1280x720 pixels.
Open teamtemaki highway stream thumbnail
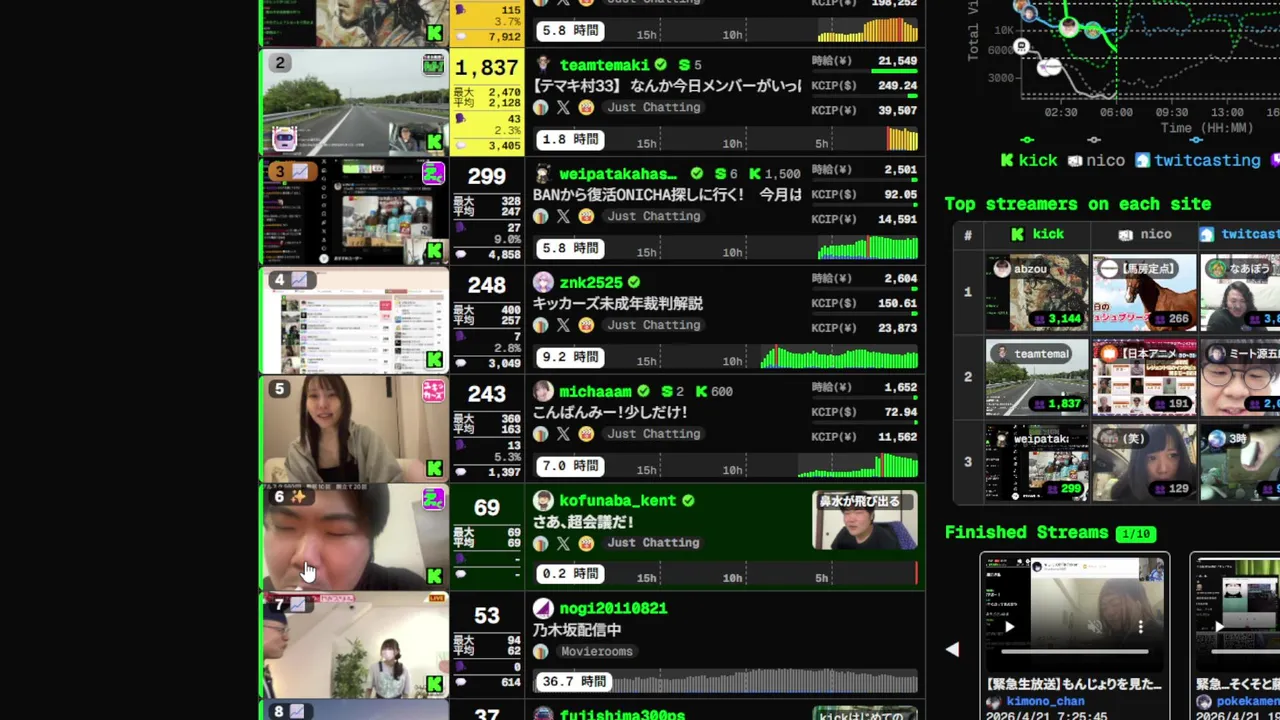(x=355, y=104)
